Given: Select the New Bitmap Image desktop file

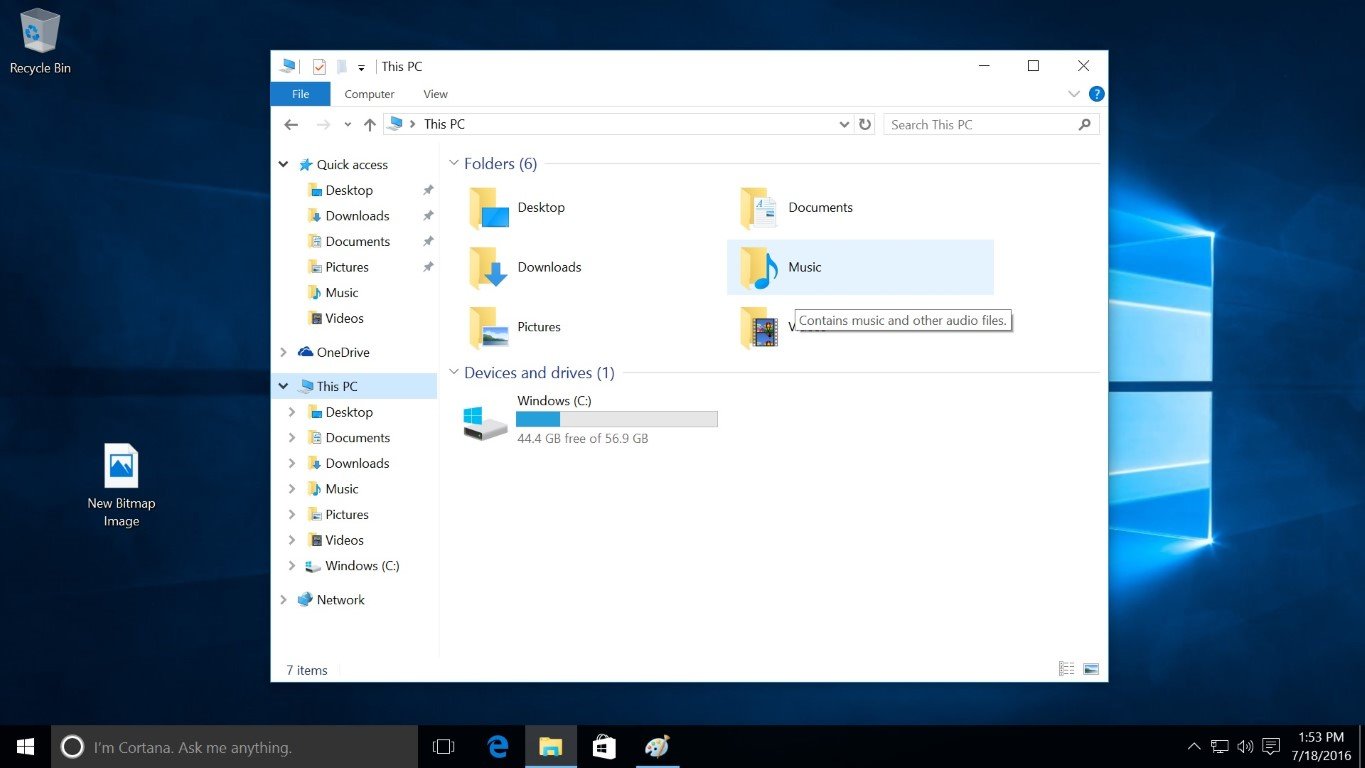Looking at the screenshot, I should pyautogui.click(x=121, y=486).
